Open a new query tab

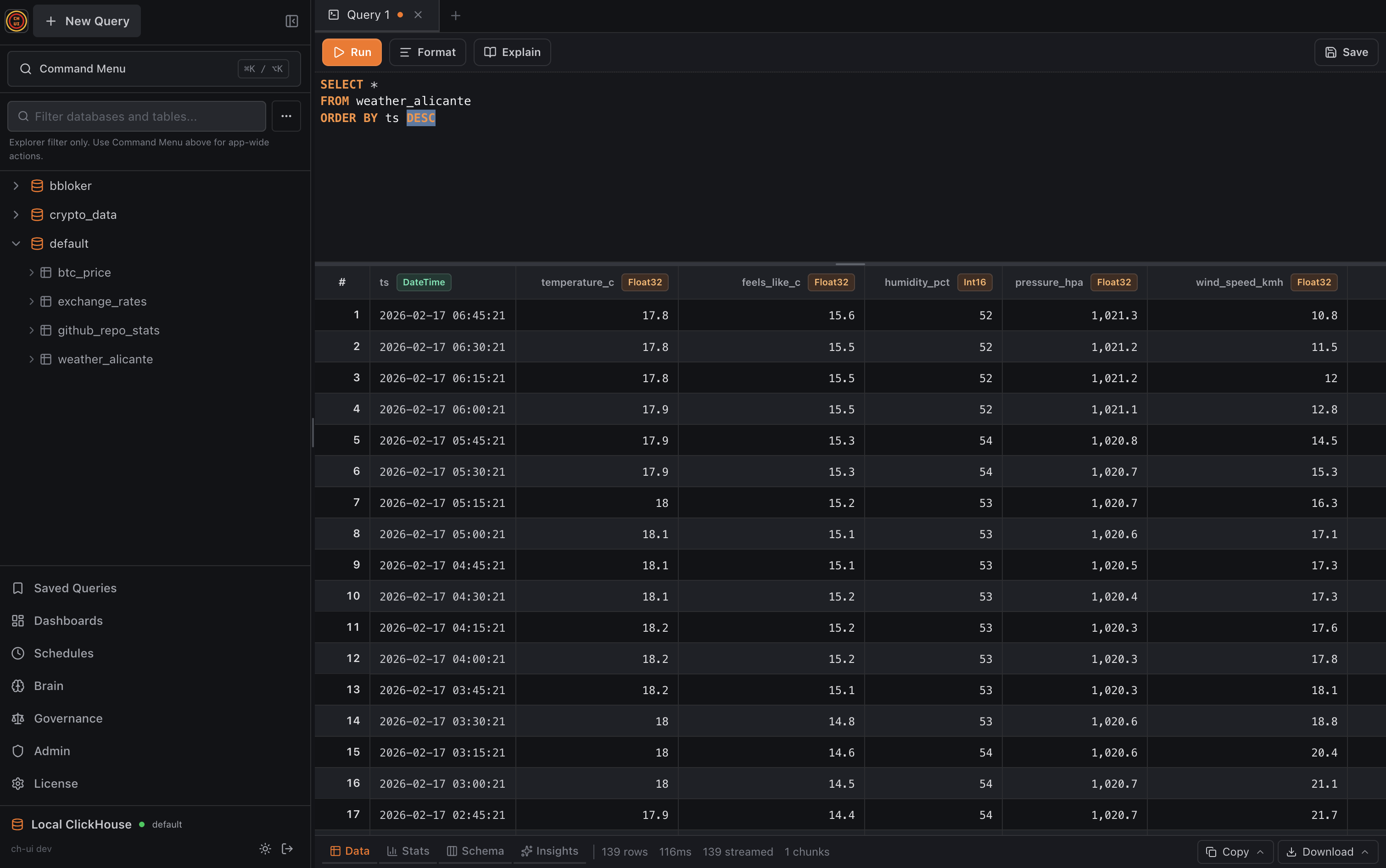pos(455,15)
